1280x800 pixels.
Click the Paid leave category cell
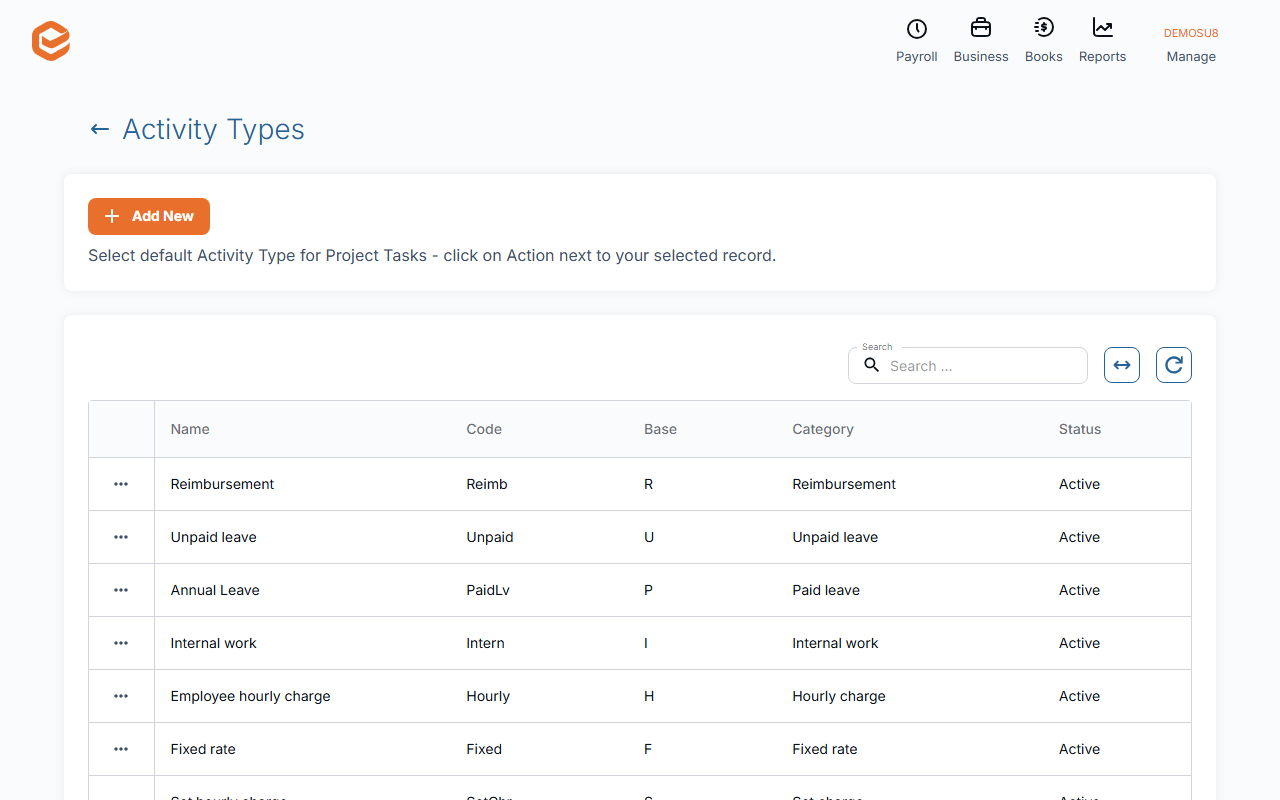pos(826,590)
